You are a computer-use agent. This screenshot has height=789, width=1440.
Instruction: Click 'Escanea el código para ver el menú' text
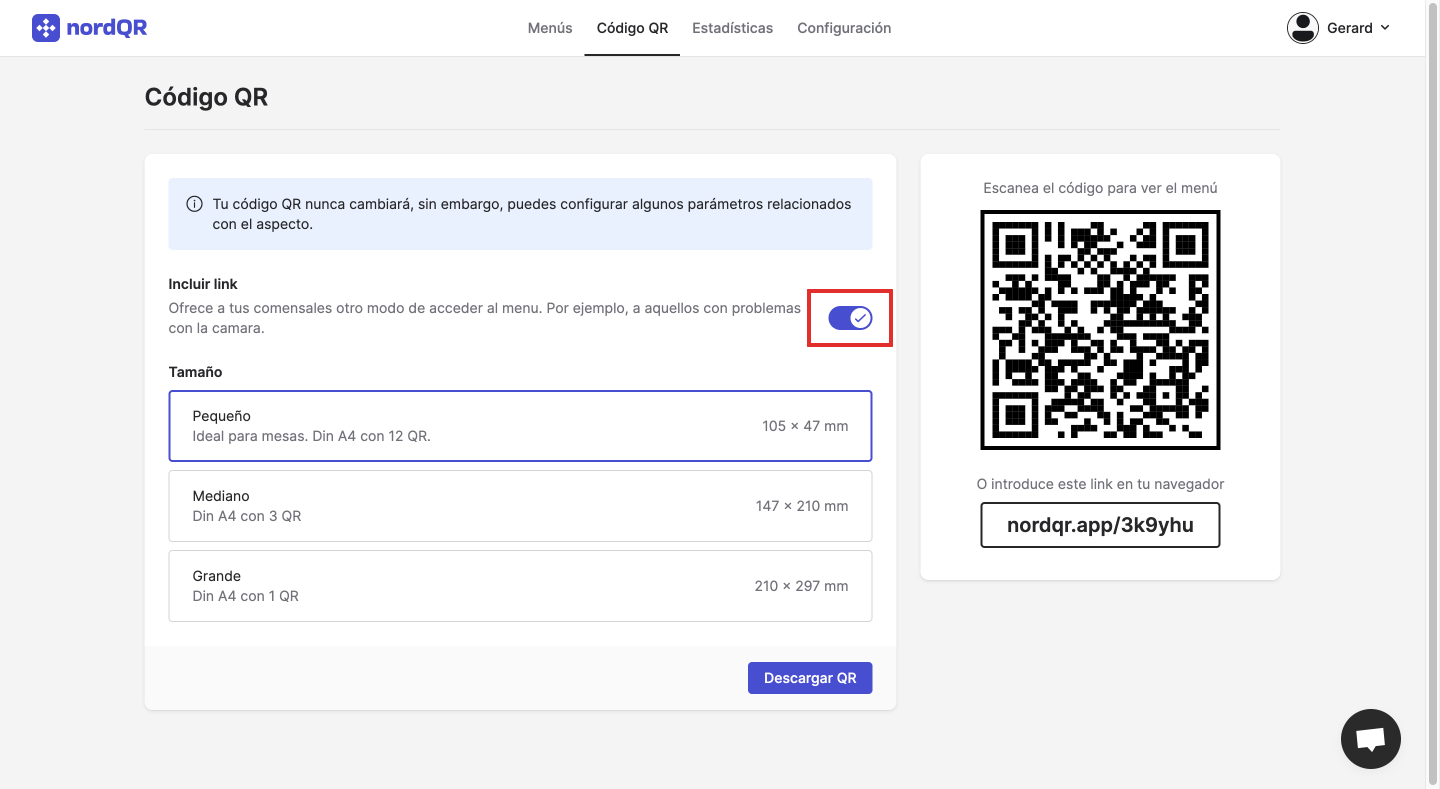[1100, 188]
